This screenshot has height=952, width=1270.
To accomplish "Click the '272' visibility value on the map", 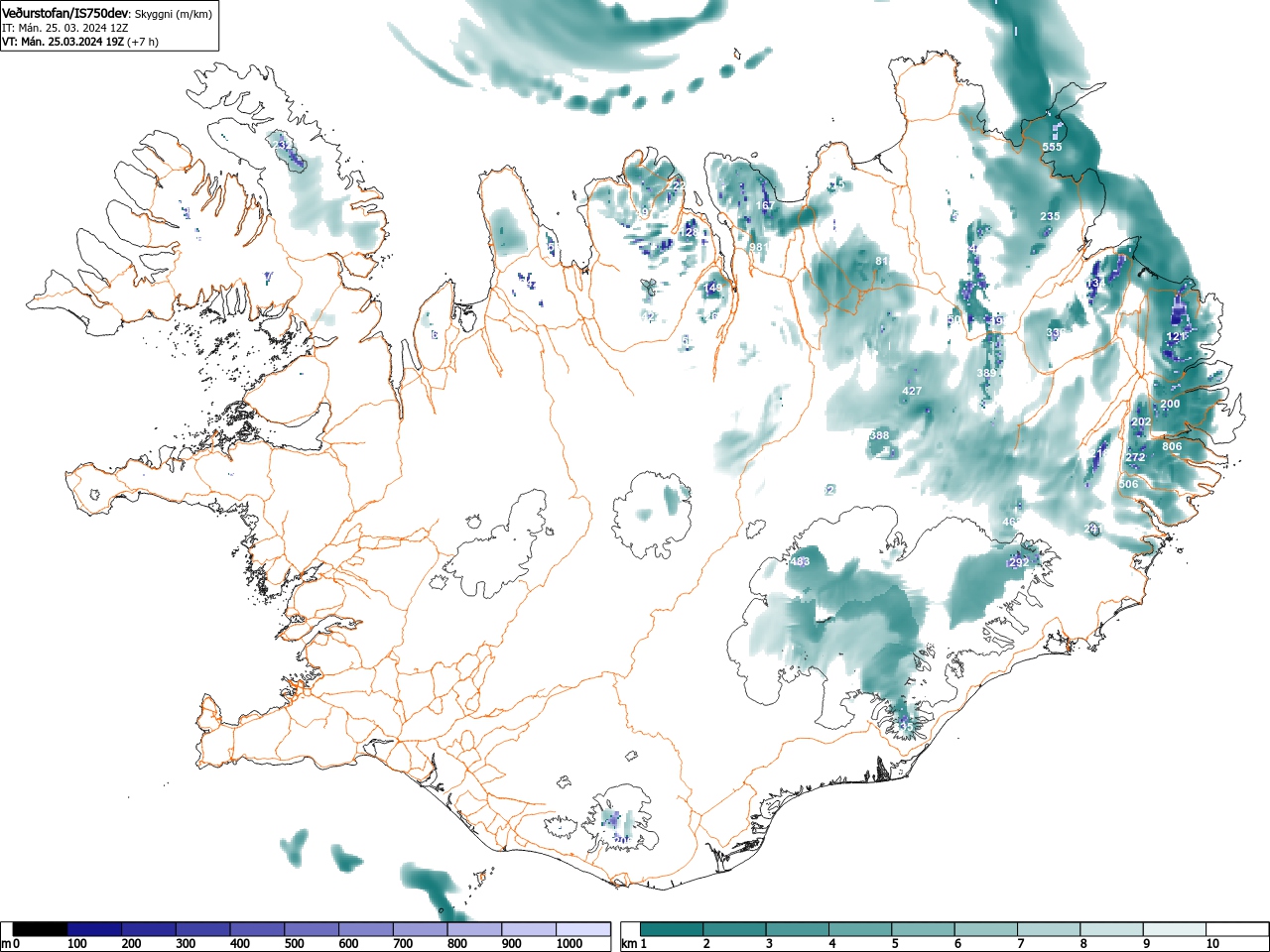I will tap(1135, 457).
